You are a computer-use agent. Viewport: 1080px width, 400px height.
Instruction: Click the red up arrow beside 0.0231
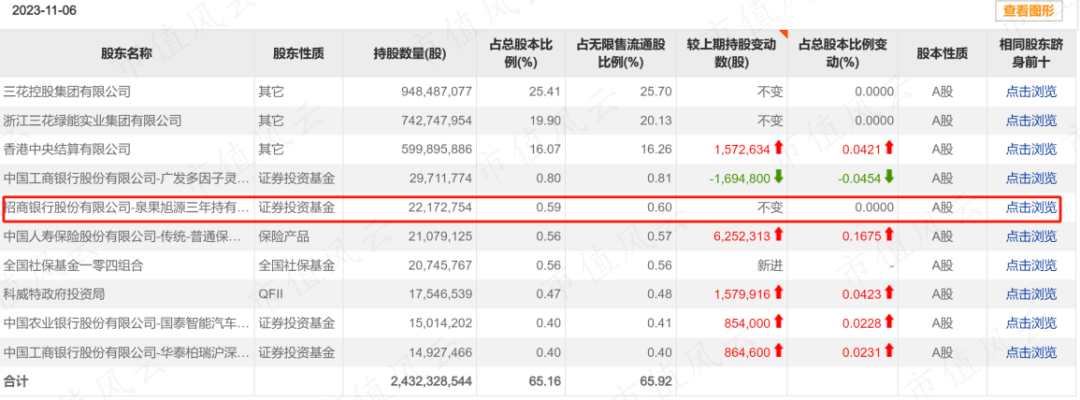(x=889, y=352)
